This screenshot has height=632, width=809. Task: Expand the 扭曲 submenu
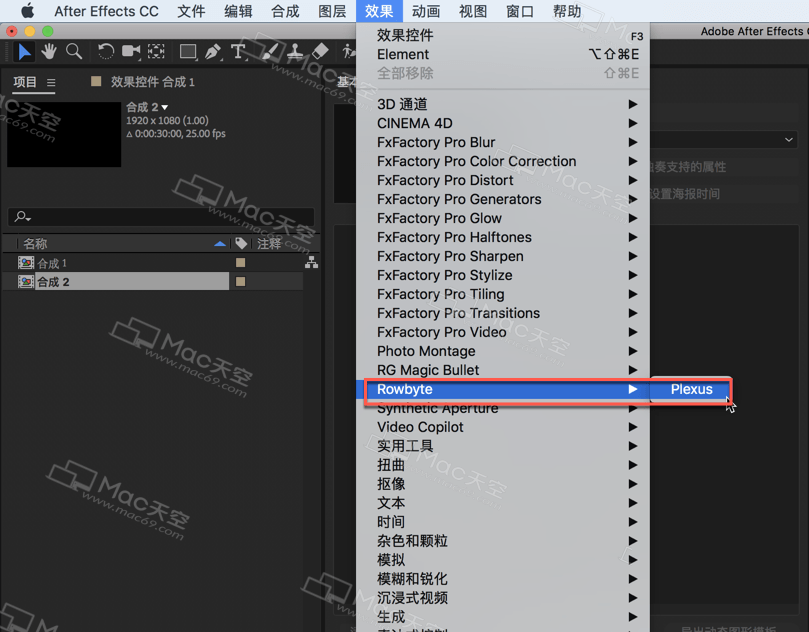(x=503, y=465)
